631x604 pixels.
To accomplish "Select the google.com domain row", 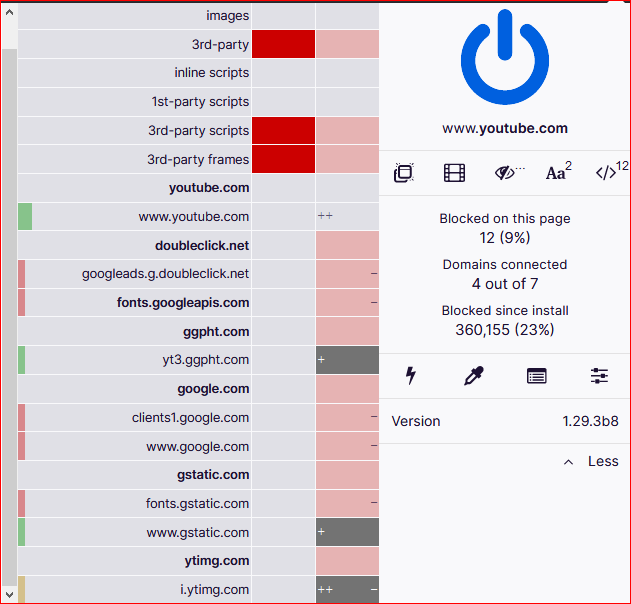I will (134, 389).
